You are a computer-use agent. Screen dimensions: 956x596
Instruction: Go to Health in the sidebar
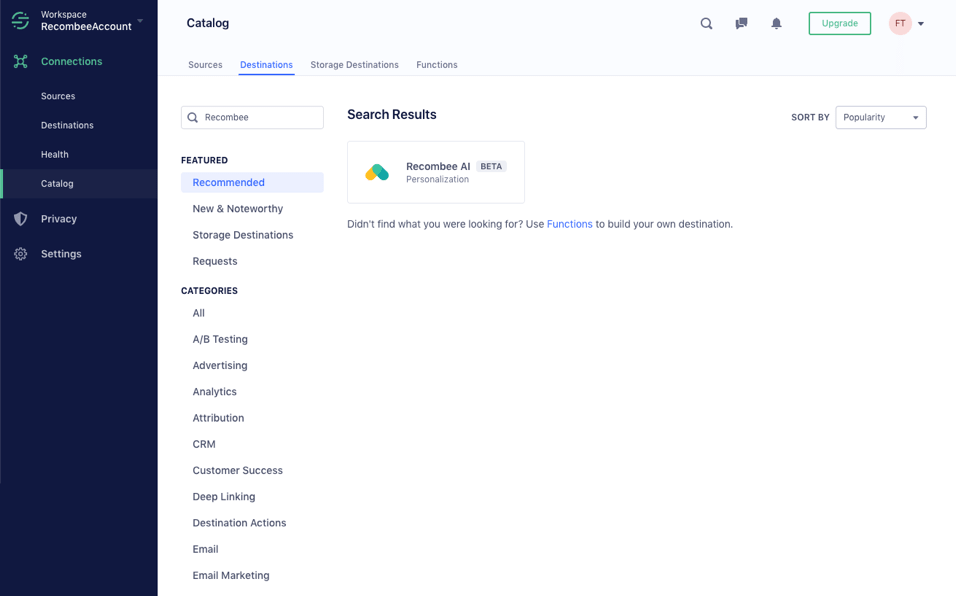[55, 154]
